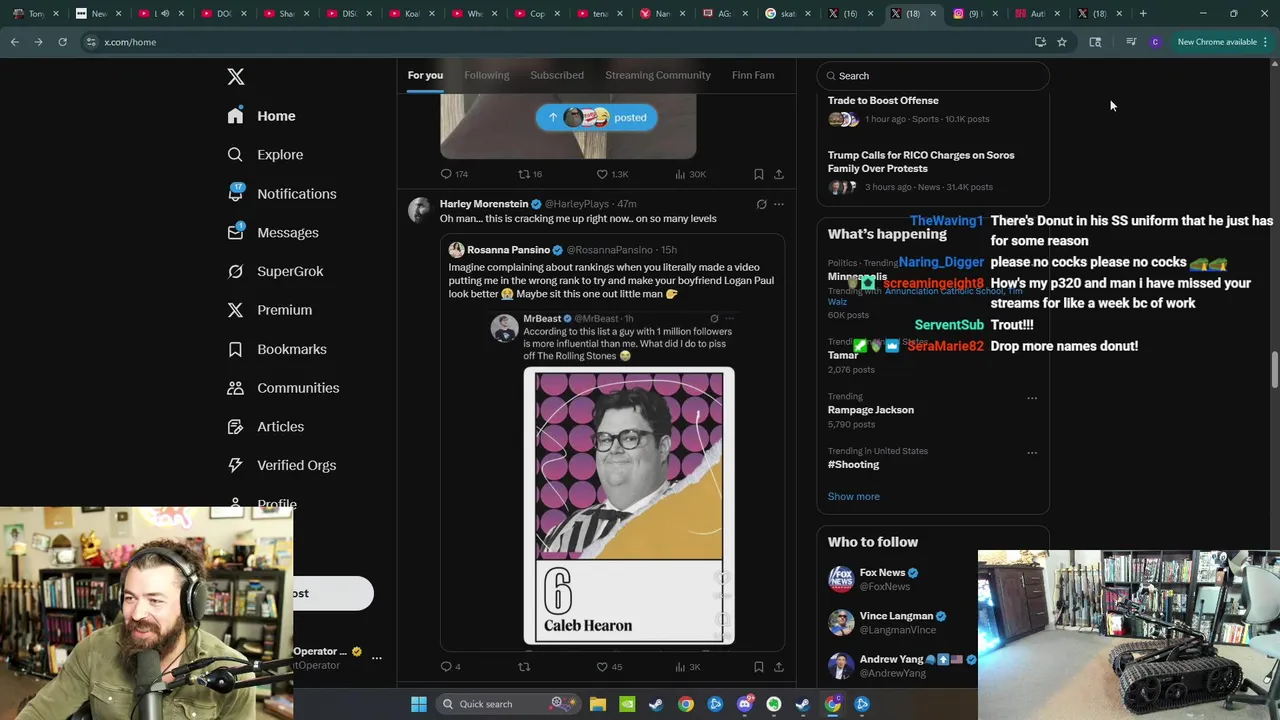The height and width of the screenshot is (720, 1280).
Task: Open more options for Rampage Jackson trend
Action: [x=1032, y=398]
